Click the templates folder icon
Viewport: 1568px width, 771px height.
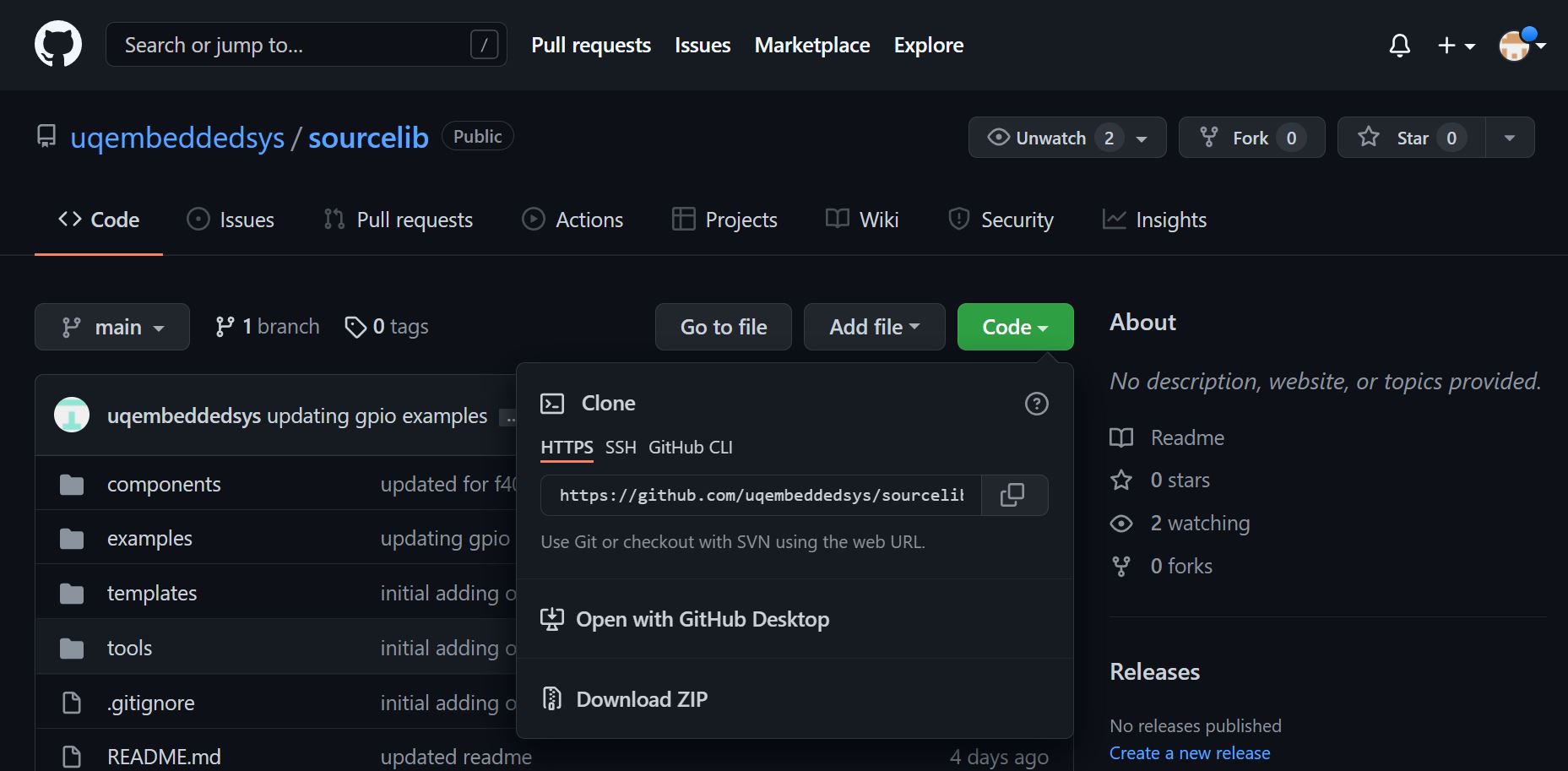coord(72,593)
